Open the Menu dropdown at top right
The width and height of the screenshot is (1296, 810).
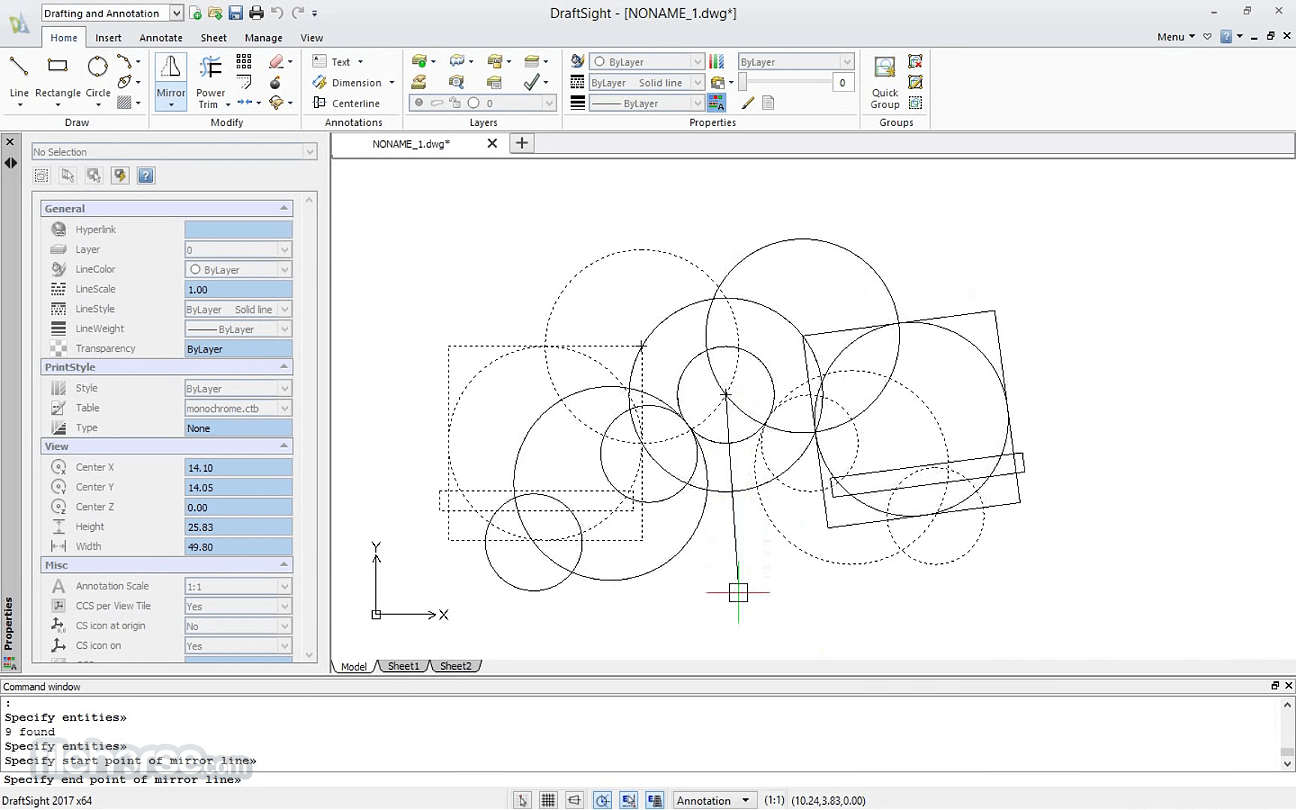coord(1175,37)
